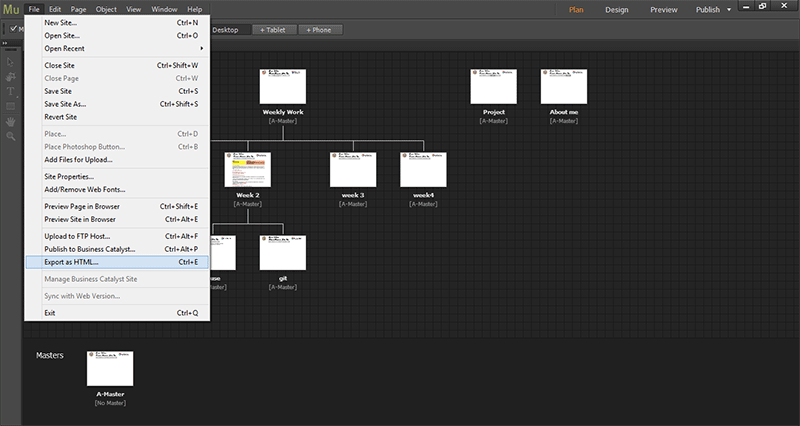Select the About me page thumbnail

(564, 87)
